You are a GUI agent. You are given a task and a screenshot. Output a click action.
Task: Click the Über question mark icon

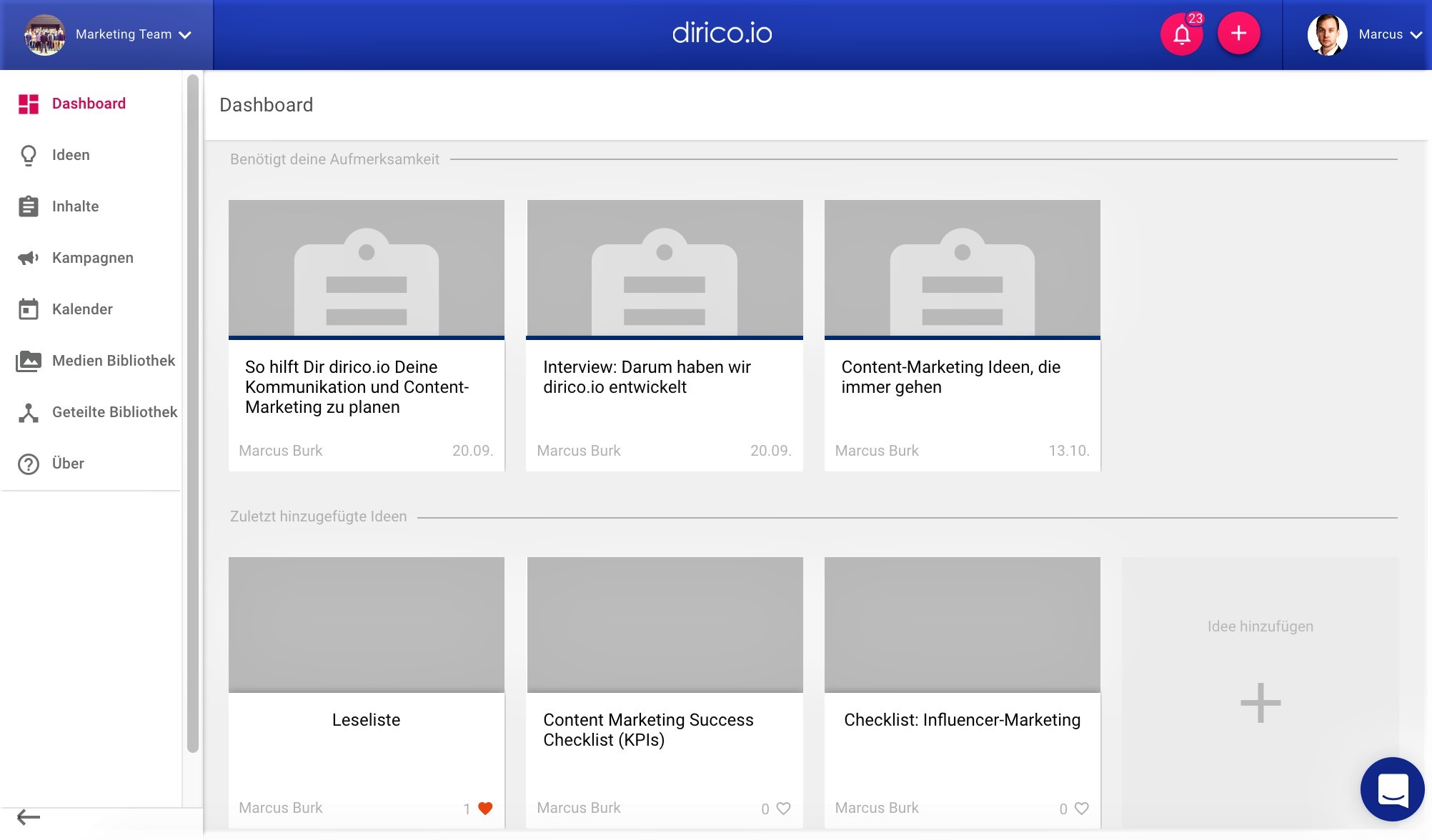point(29,464)
